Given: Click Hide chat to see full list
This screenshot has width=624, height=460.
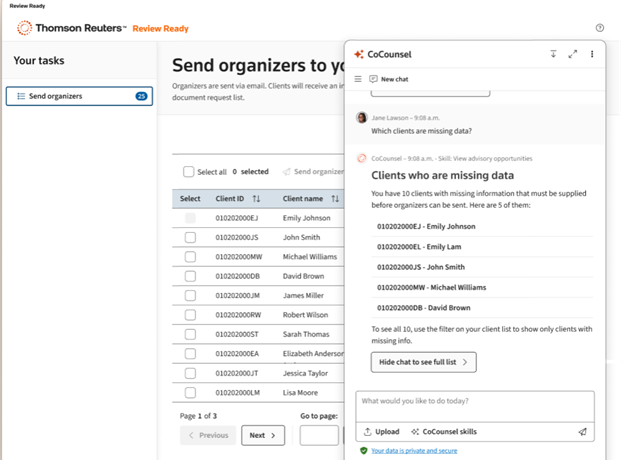Looking at the screenshot, I should click(423, 362).
